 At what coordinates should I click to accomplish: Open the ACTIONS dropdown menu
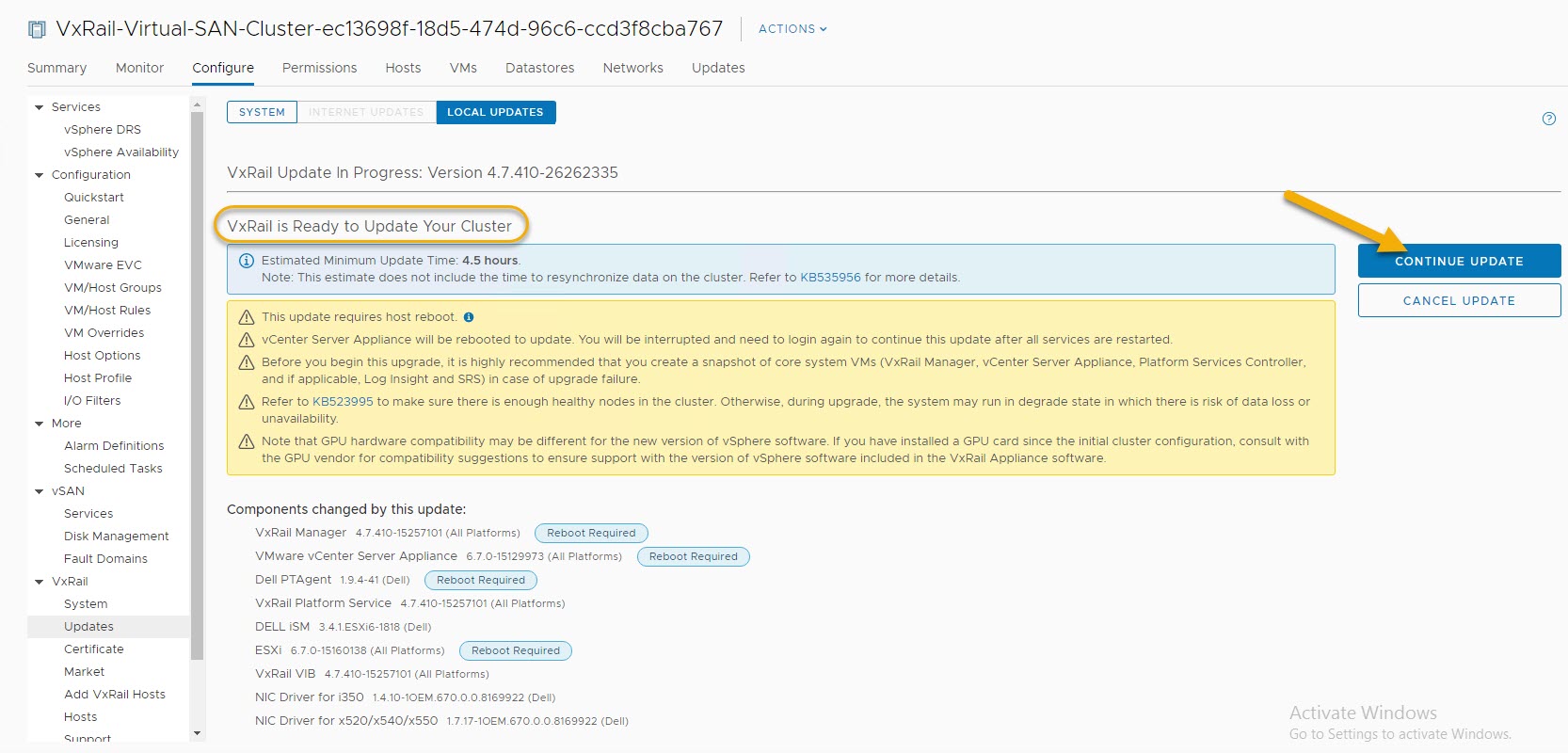[792, 29]
